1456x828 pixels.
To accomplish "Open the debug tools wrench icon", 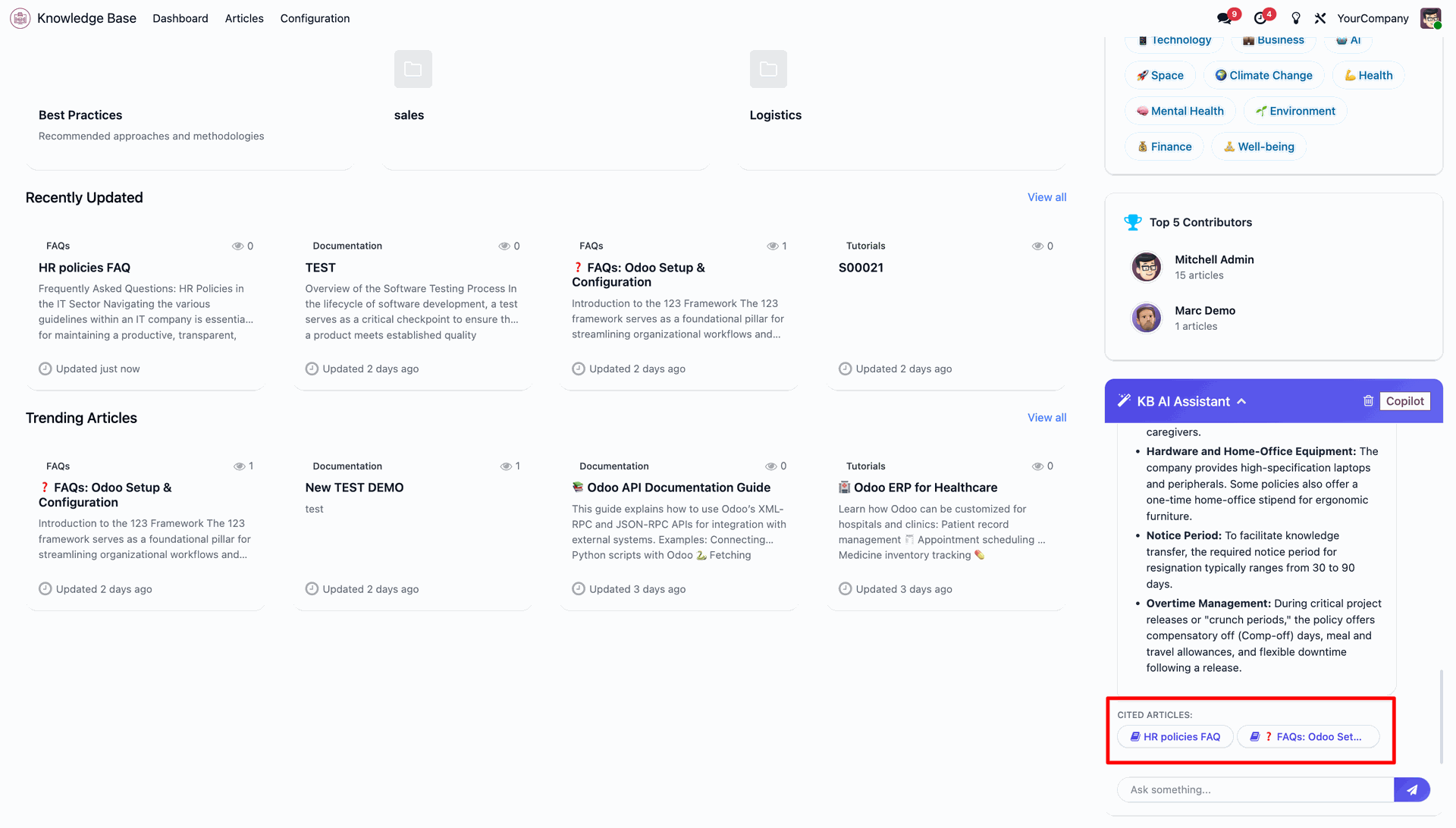I will tap(1320, 18).
